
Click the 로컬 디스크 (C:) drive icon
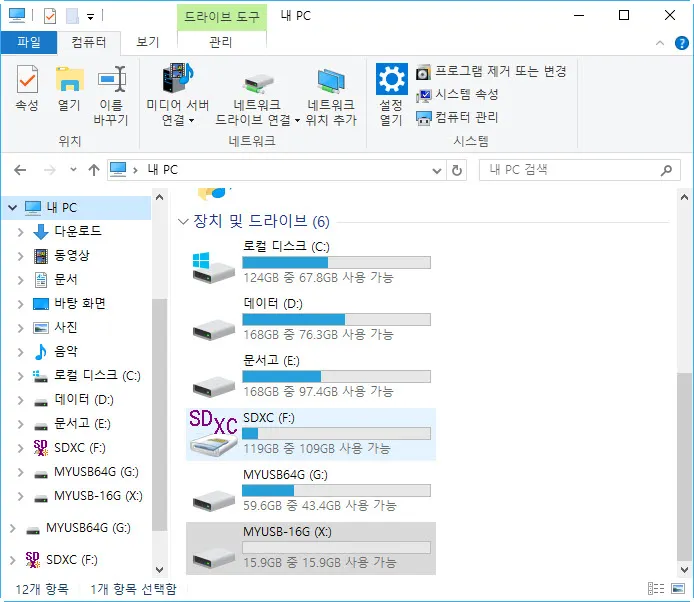(213, 267)
